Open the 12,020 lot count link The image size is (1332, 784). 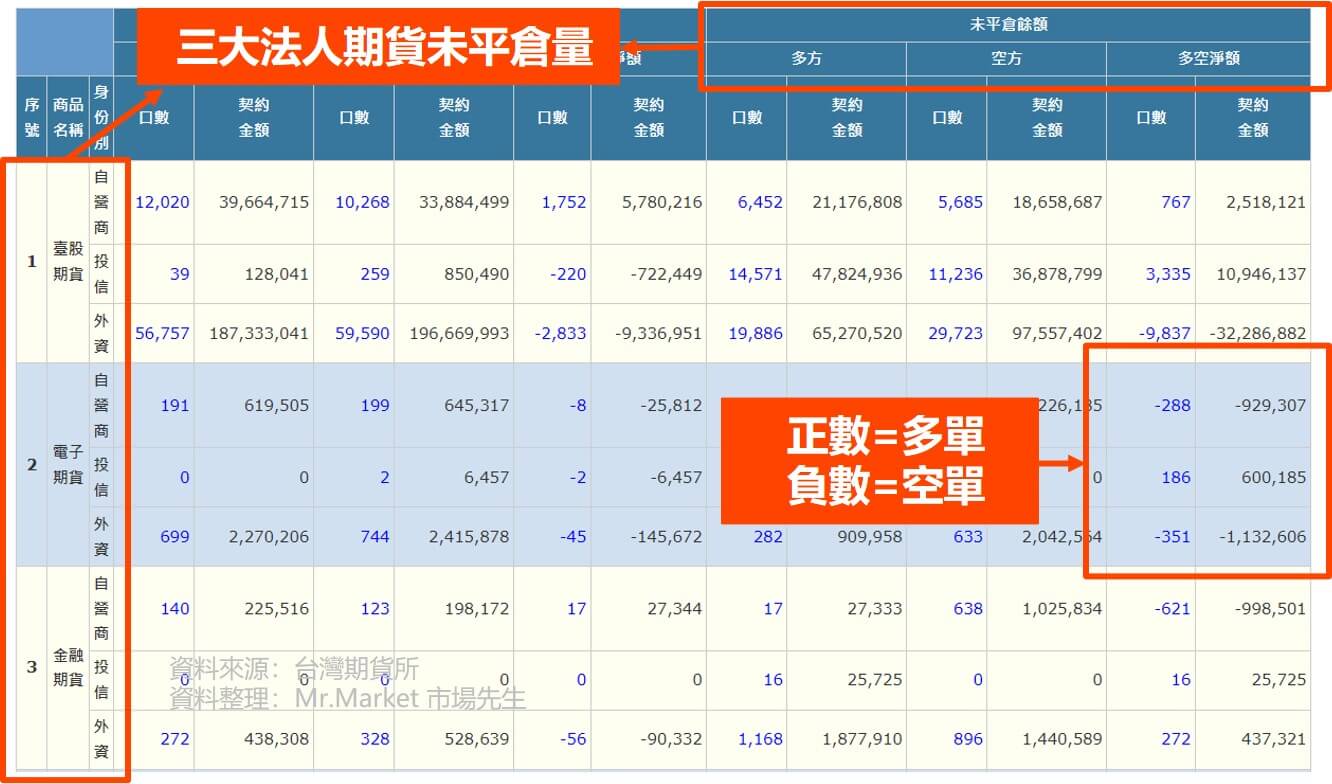162,202
